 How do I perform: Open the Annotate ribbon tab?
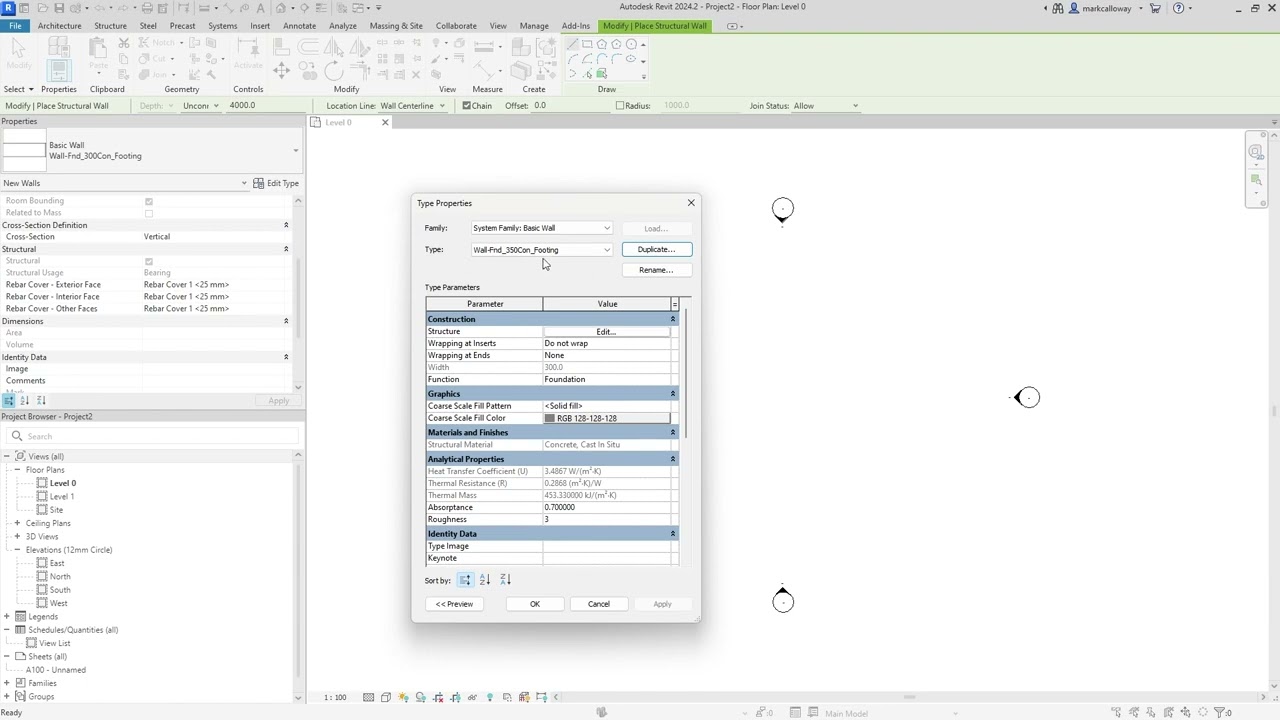pos(299,26)
